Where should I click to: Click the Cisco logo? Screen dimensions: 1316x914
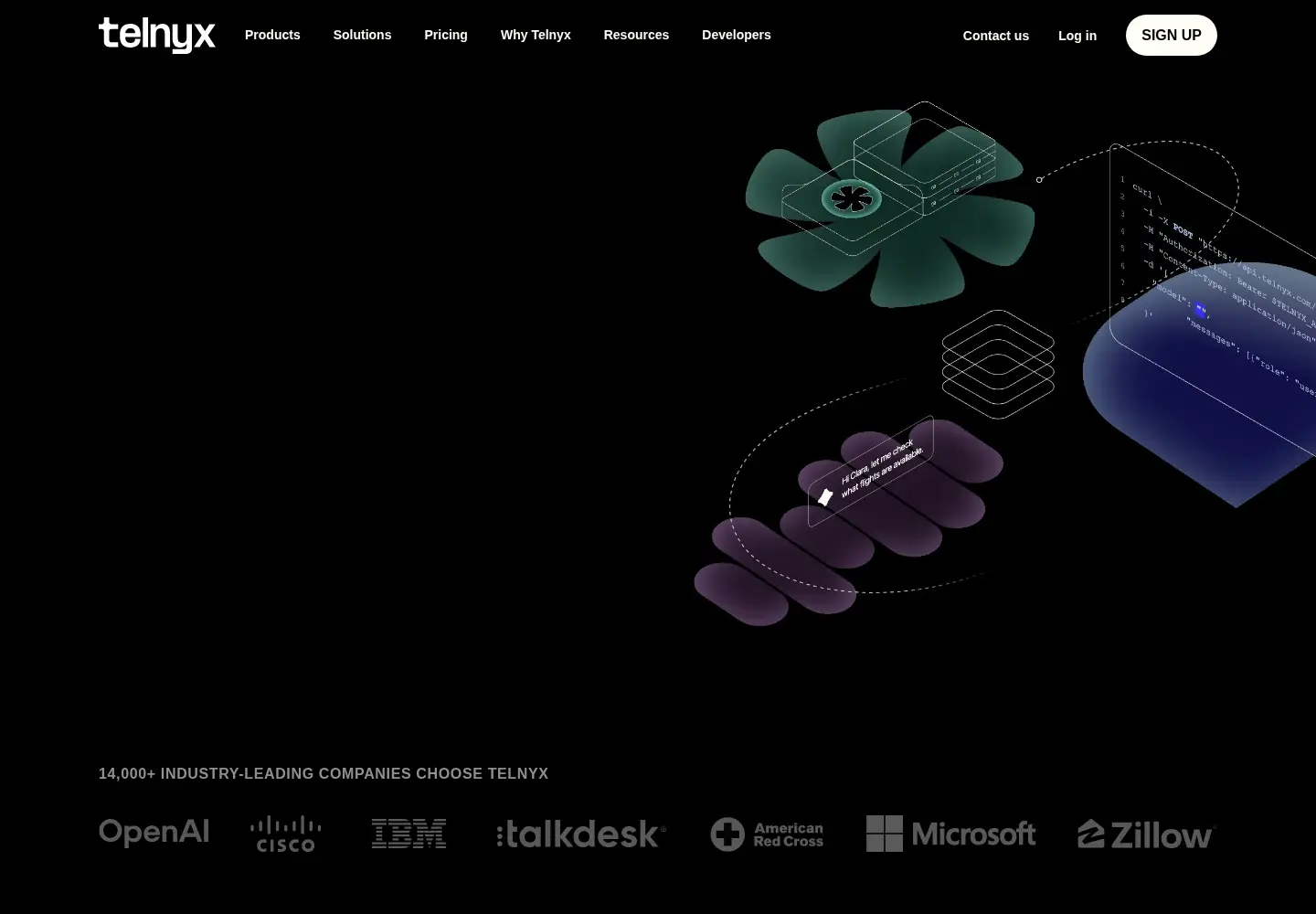pos(286,834)
